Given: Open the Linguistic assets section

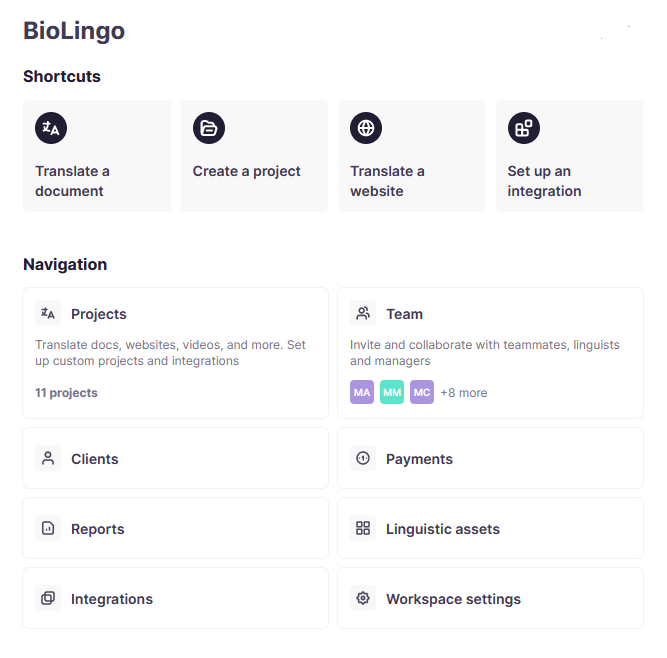Looking at the screenshot, I should [x=443, y=529].
